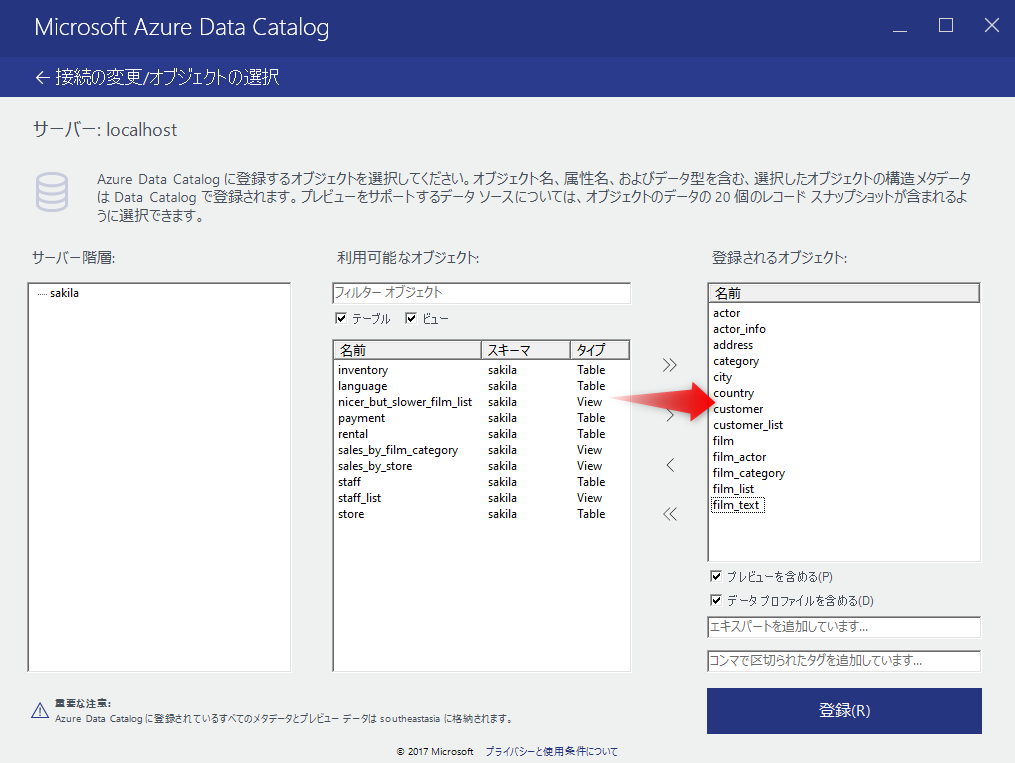
Task: Select category in registered objects
Action: point(736,361)
